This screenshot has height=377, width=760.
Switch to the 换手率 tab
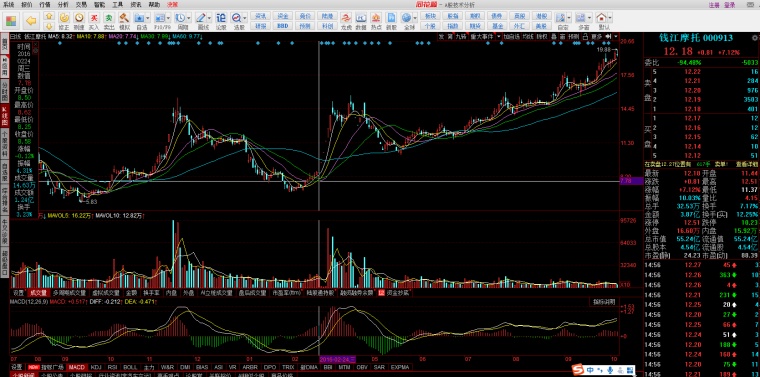(151, 293)
